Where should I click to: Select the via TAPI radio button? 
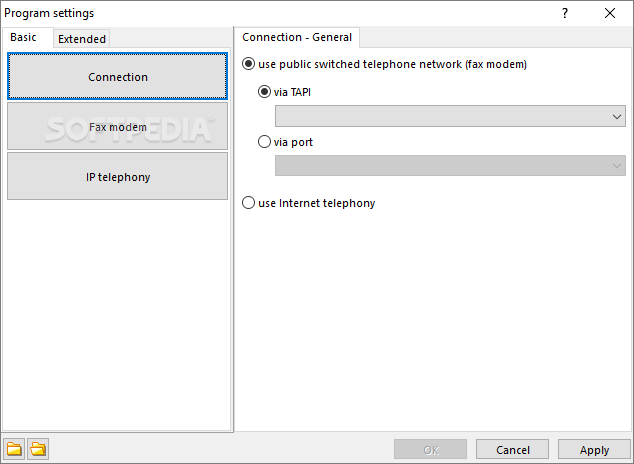265,92
